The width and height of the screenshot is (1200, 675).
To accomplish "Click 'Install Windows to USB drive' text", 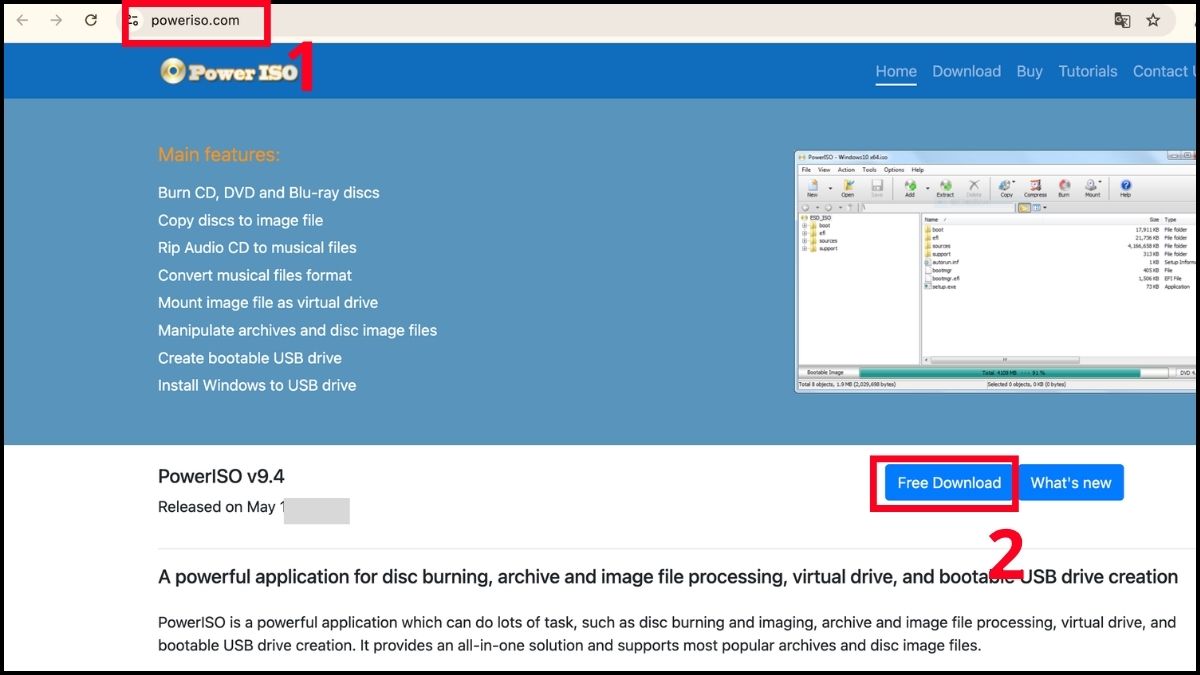I will (257, 385).
